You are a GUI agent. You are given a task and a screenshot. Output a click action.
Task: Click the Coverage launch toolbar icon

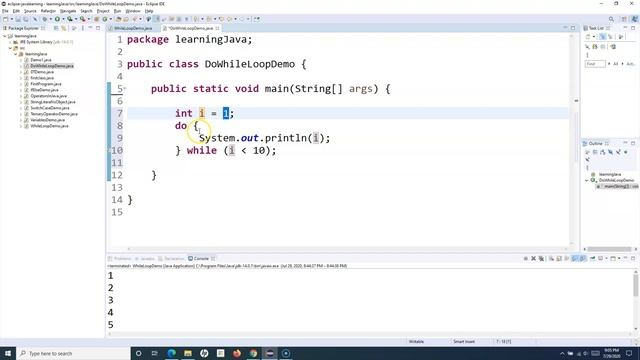point(70,19)
